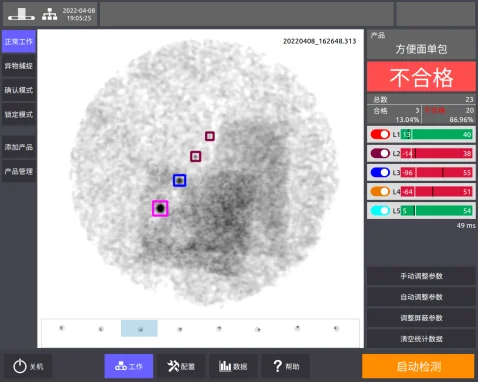Screen dimensions: 479x382
Task: Click the 启动检测 orange button
Action: click(x=418, y=366)
